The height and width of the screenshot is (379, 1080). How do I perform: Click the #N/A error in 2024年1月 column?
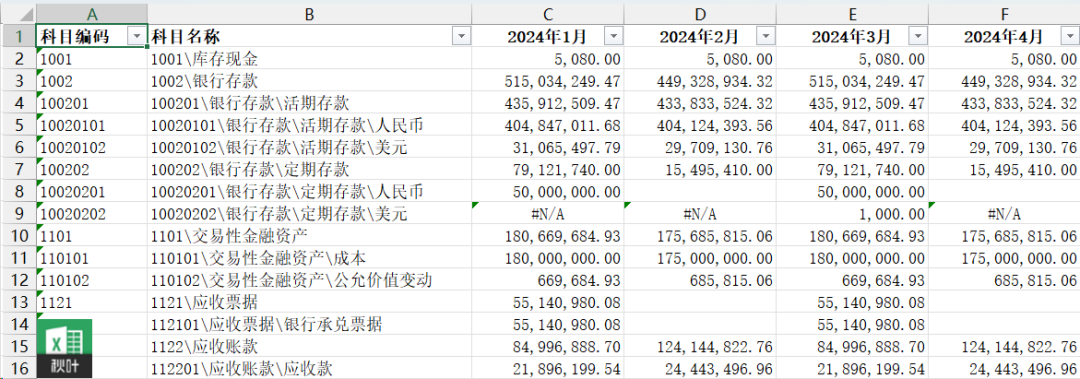(548, 214)
